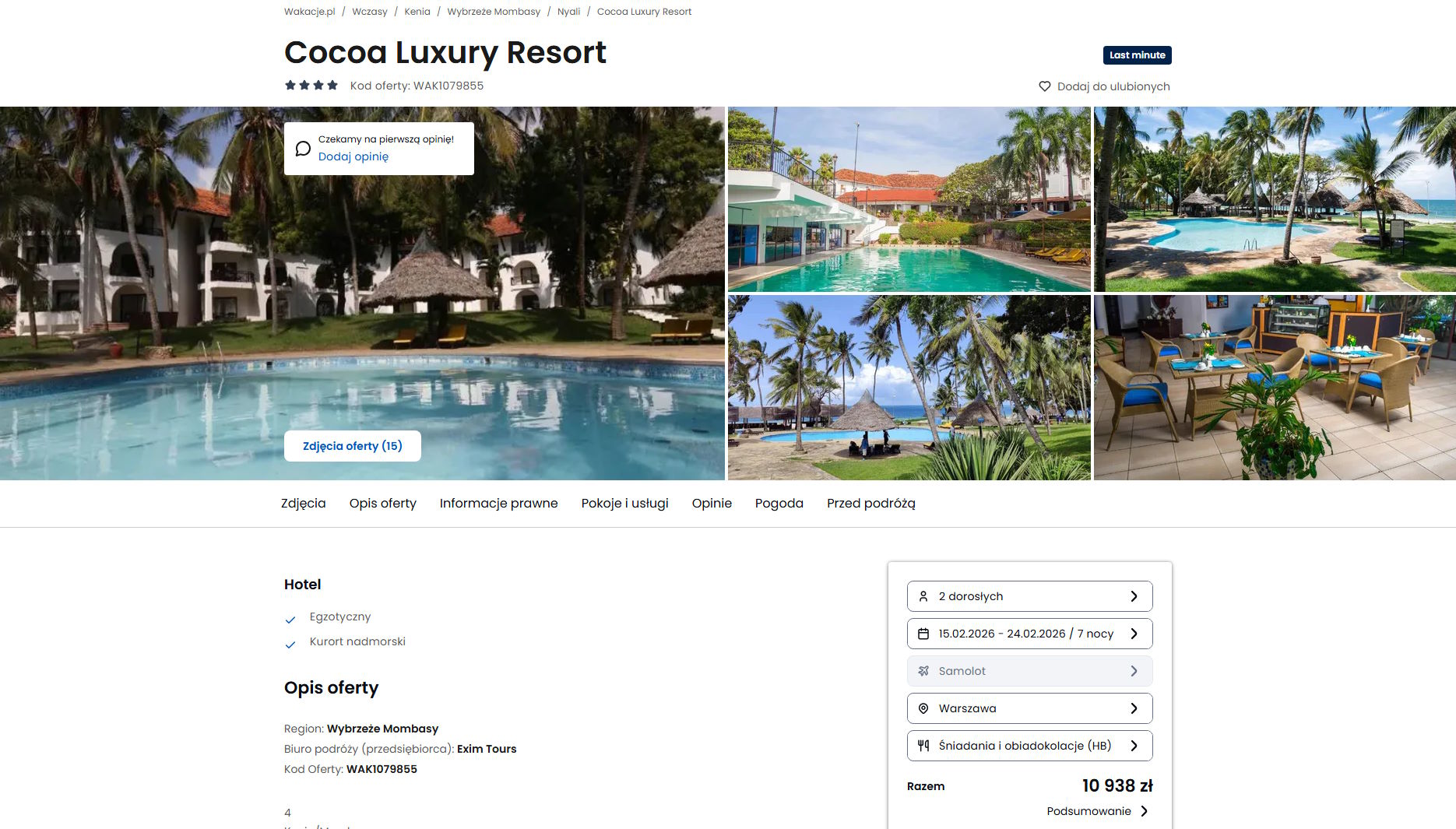Click the heart icon for favorites
The width and height of the screenshot is (1456, 829).
coord(1045,86)
